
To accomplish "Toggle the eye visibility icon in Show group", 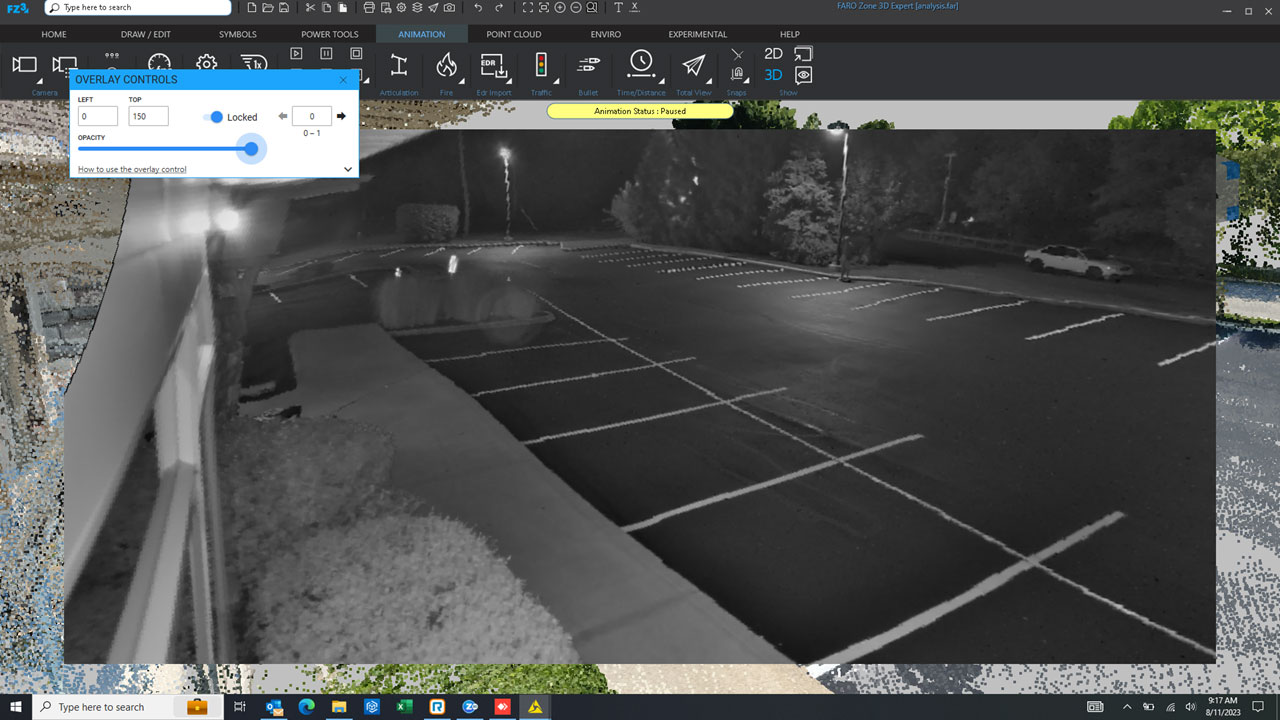I will [803, 75].
